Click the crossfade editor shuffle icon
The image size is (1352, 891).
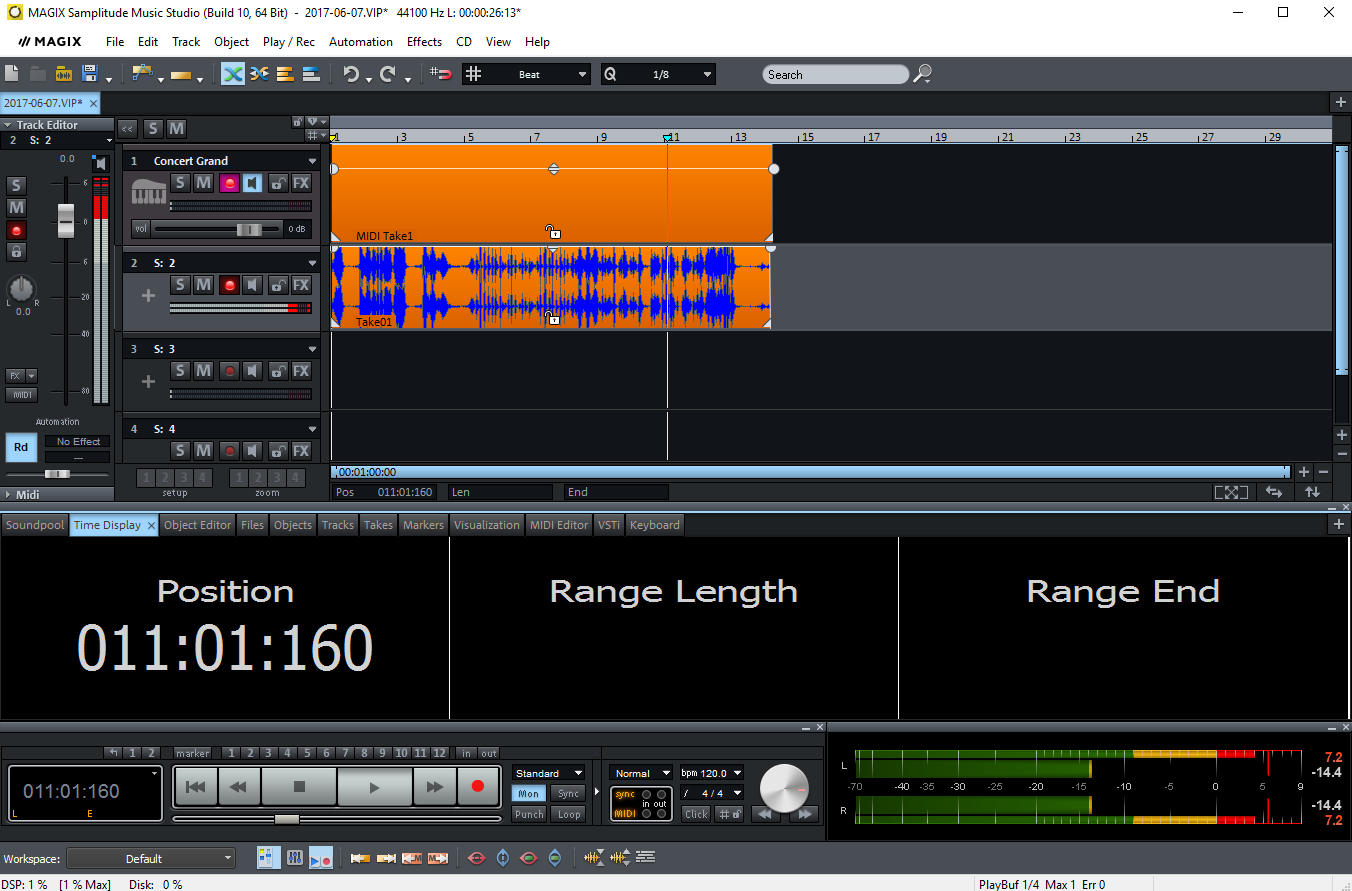[260, 74]
